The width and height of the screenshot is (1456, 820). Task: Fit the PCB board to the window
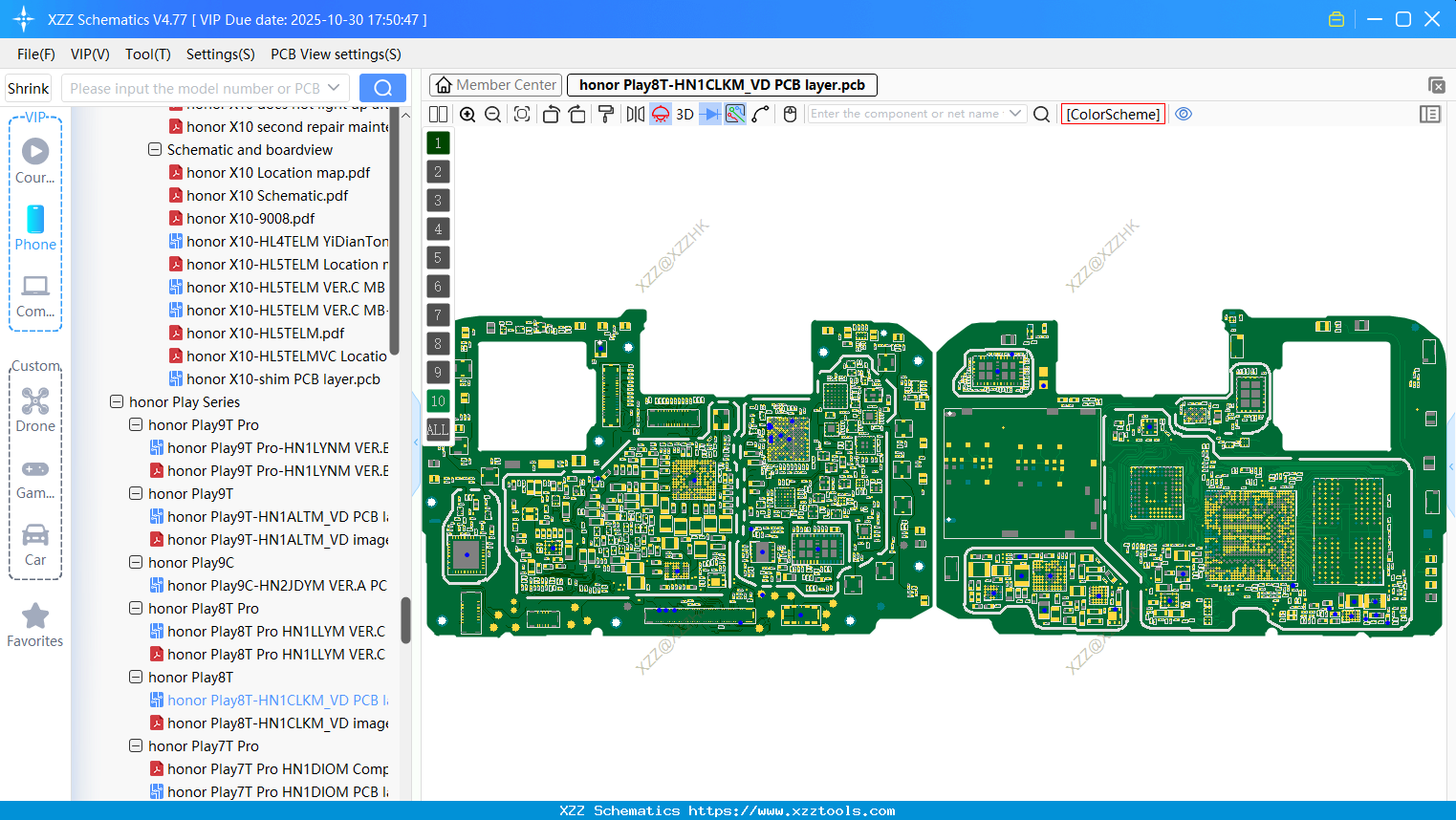point(521,114)
